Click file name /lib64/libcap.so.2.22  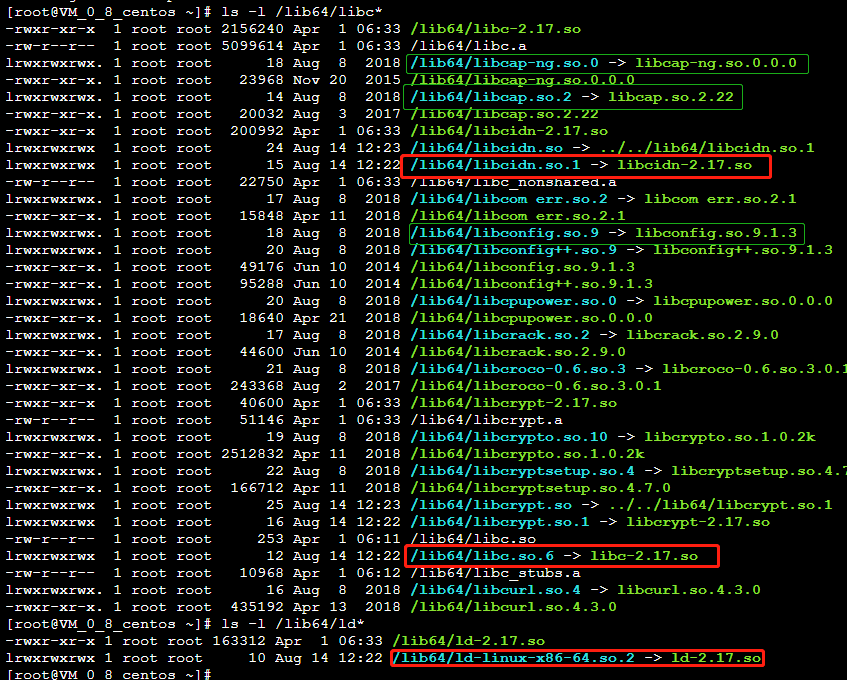click(505, 114)
